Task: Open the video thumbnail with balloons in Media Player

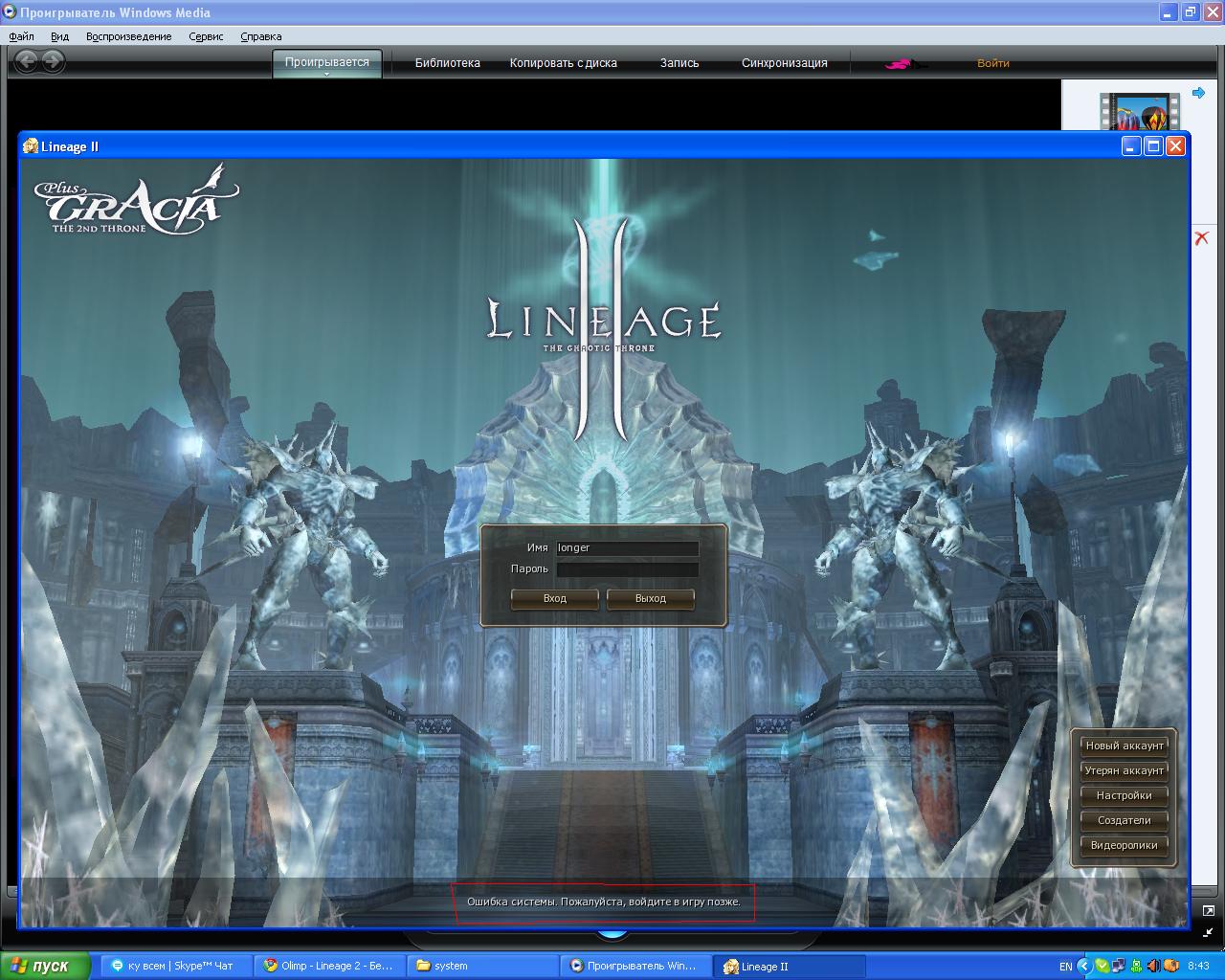Action: (1139, 111)
